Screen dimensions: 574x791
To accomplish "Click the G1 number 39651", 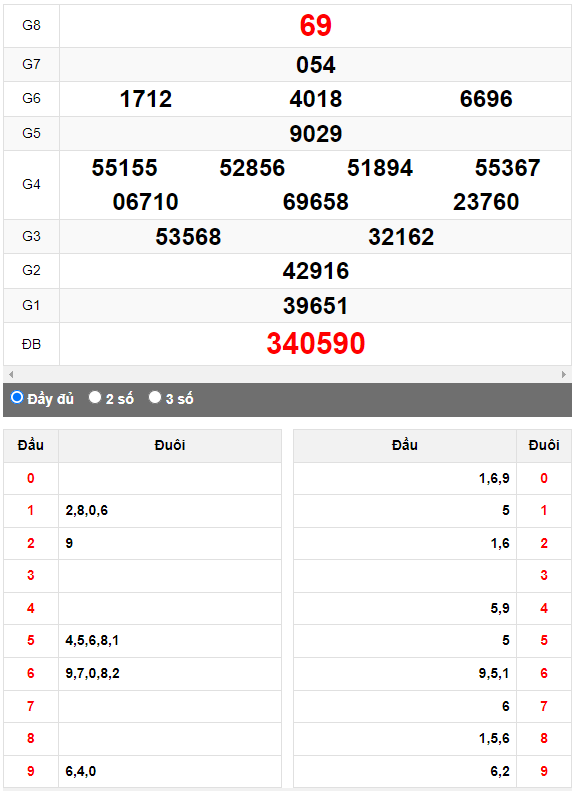I will [x=316, y=306].
